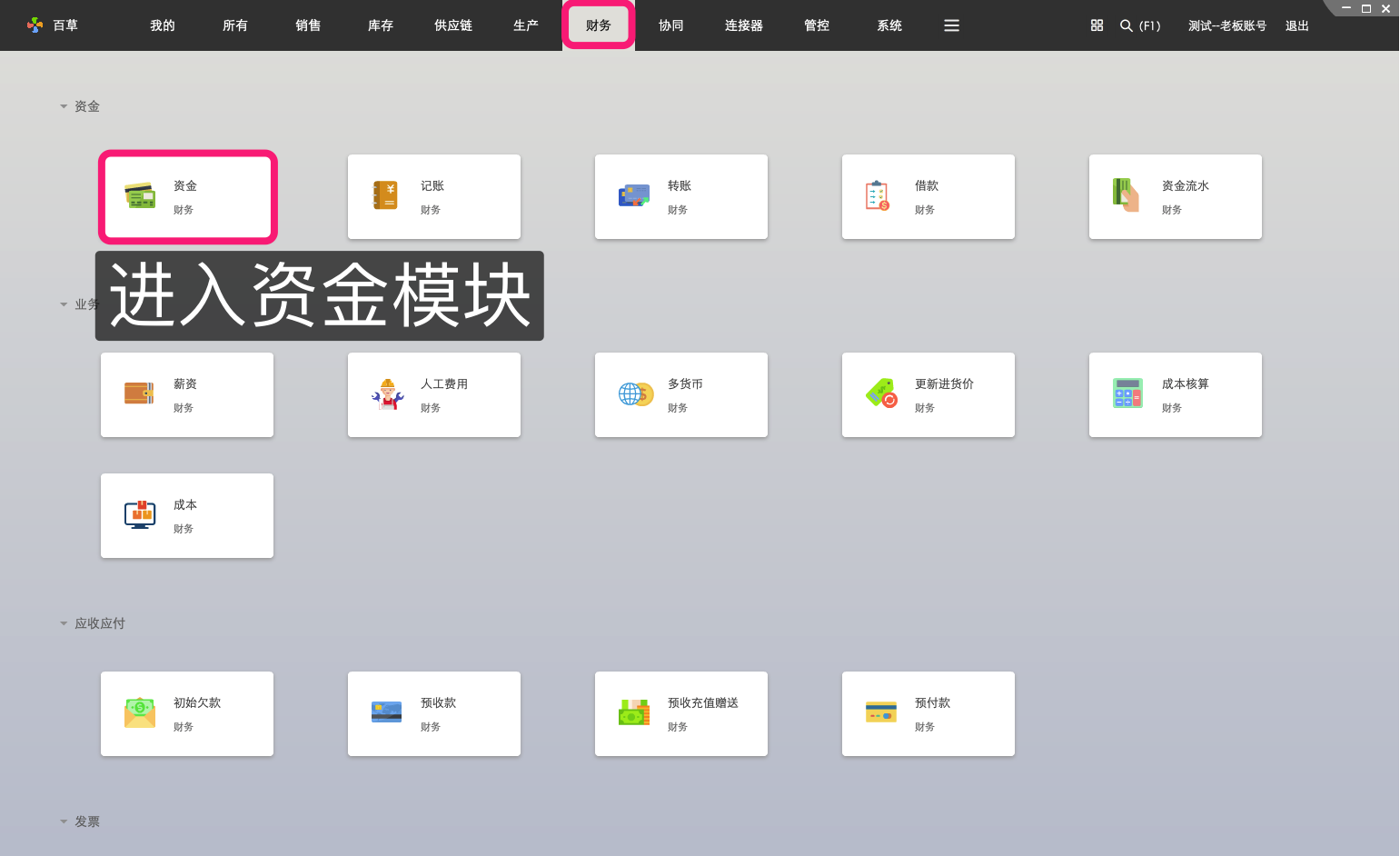The image size is (1400, 856).
Task: Open the 预付款 yellow card icon
Action: tap(881, 712)
